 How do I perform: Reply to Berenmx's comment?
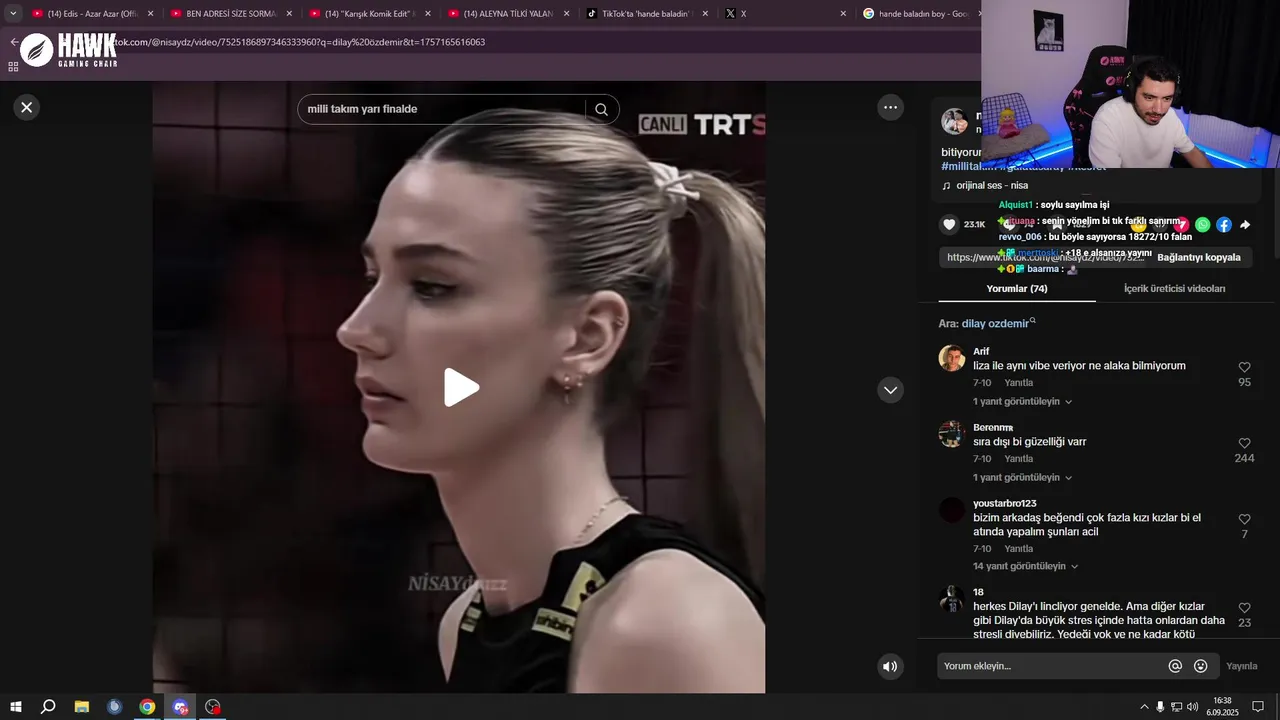pos(1018,459)
